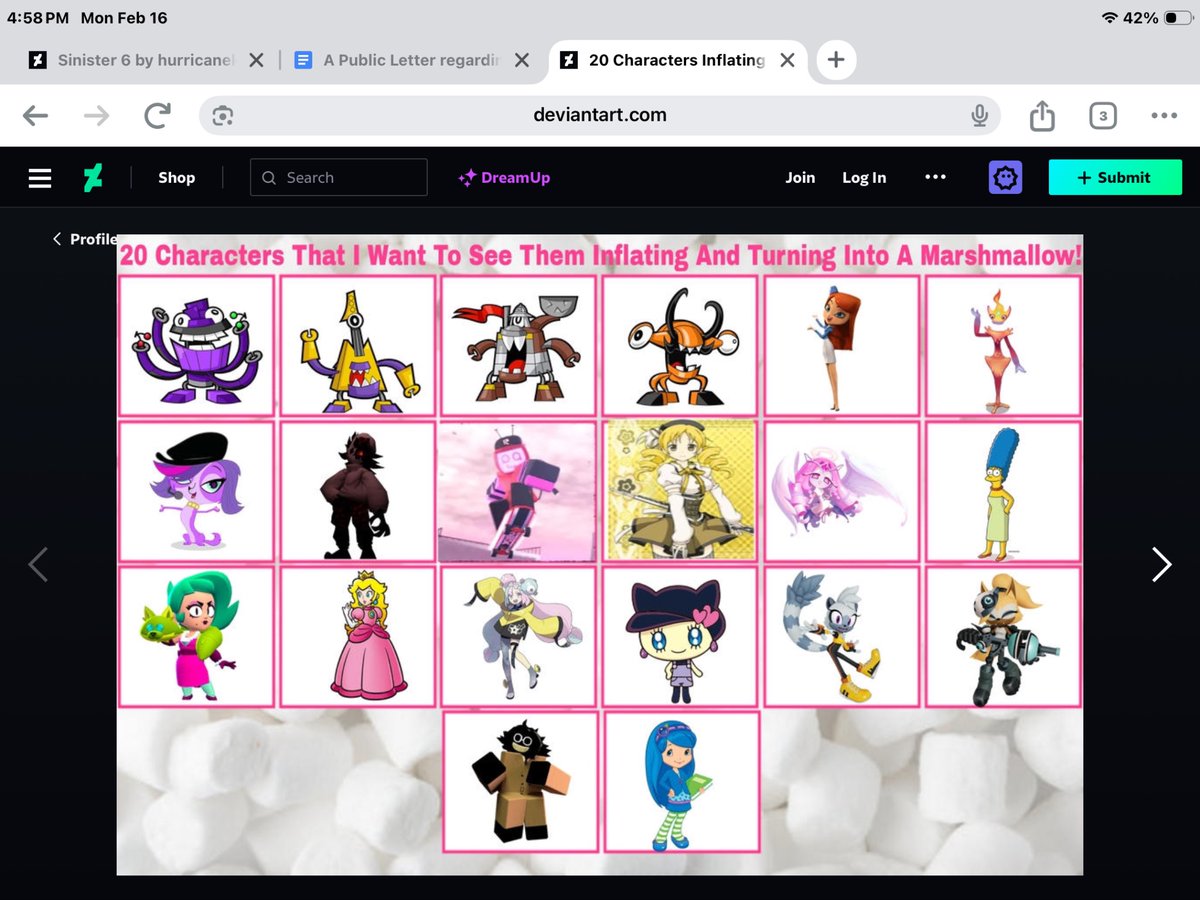Screen dimensions: 1200x900
Task: Tap the Submit button
Action: [x=1115, y=177]
